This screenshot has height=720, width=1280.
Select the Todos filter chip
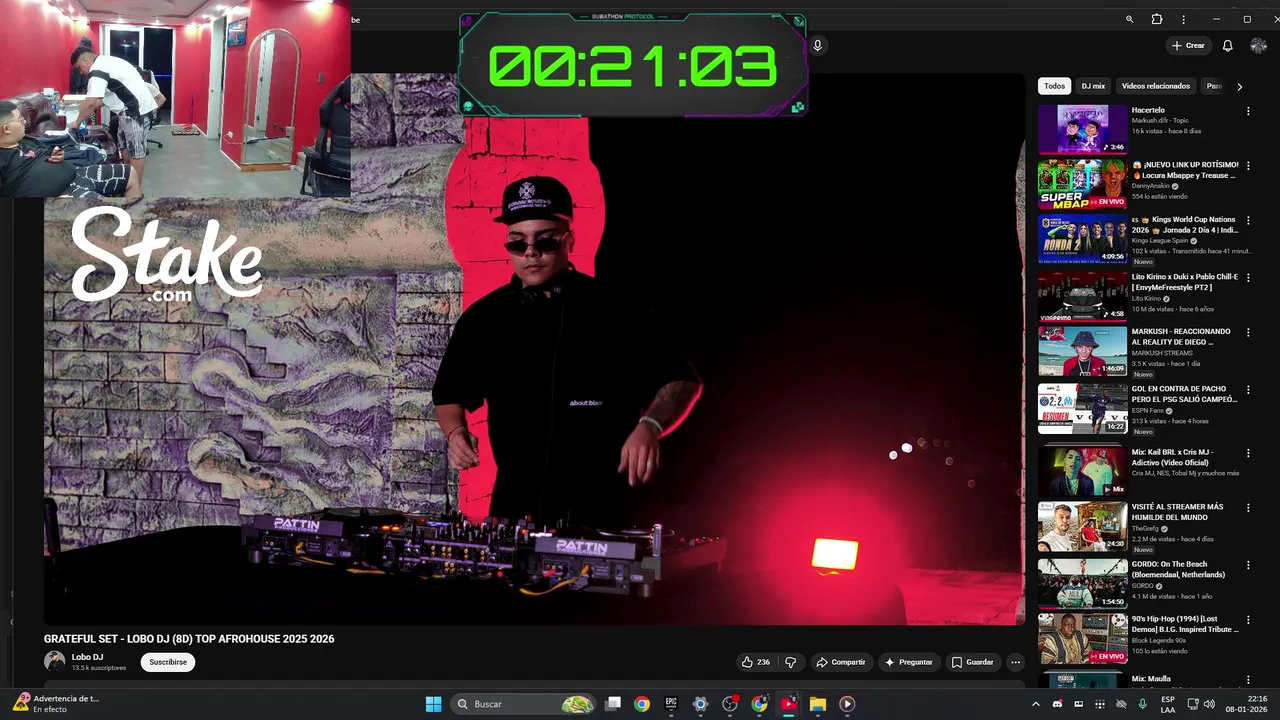click(x=1054, y=86)
